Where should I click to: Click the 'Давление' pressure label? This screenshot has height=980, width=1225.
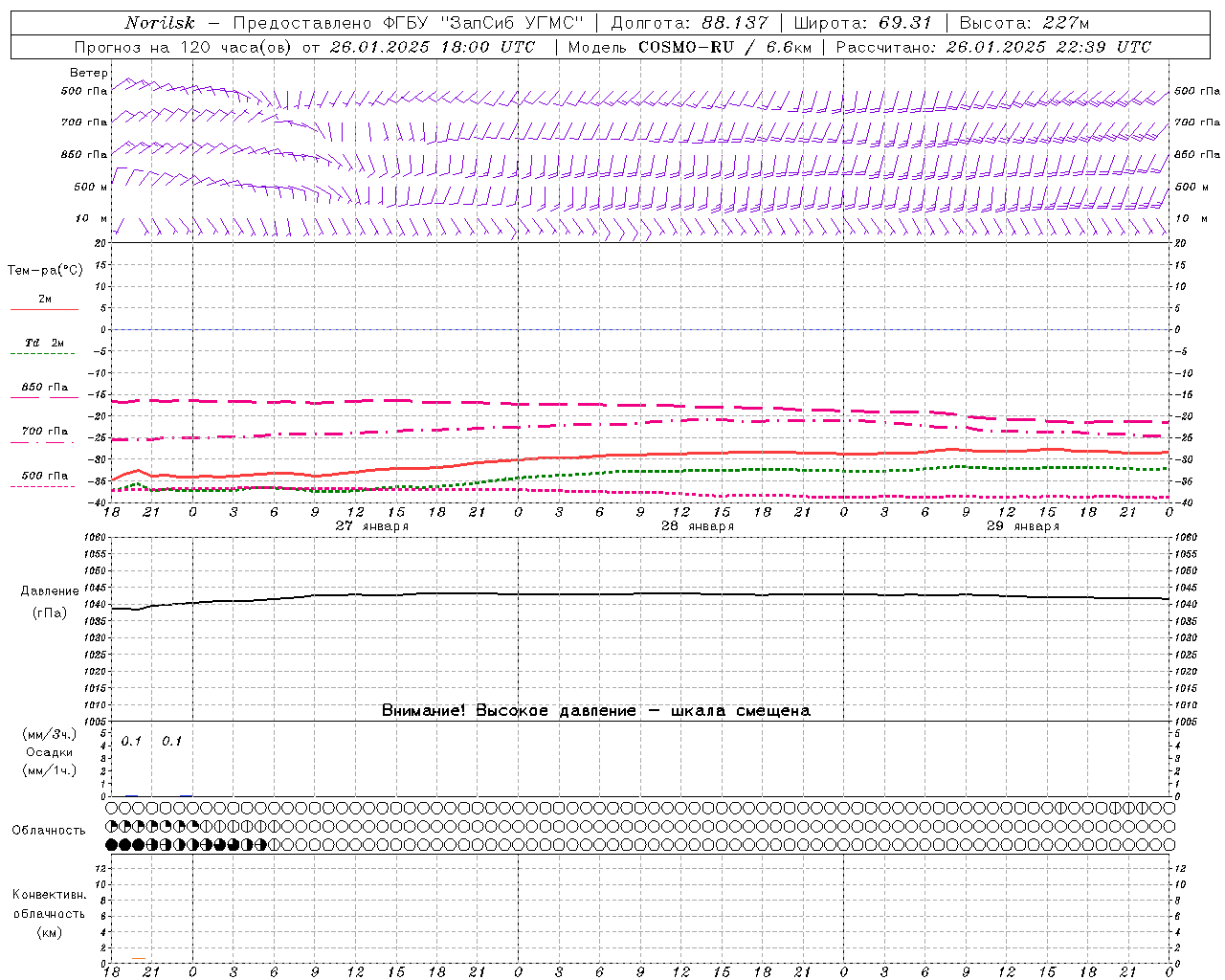(x=50, y=591)
